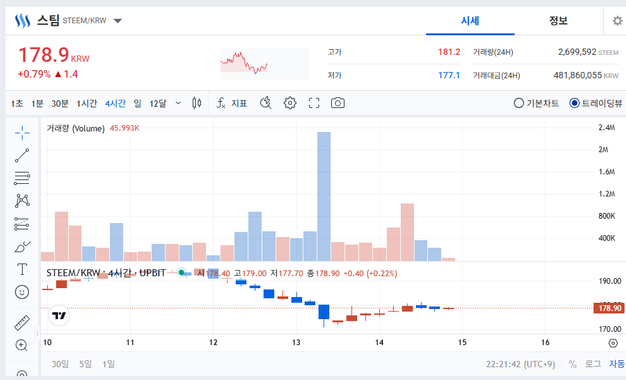Select the brush drawing tool
The width and height of the screenshot is (626, 380).
tap(22, 247)
